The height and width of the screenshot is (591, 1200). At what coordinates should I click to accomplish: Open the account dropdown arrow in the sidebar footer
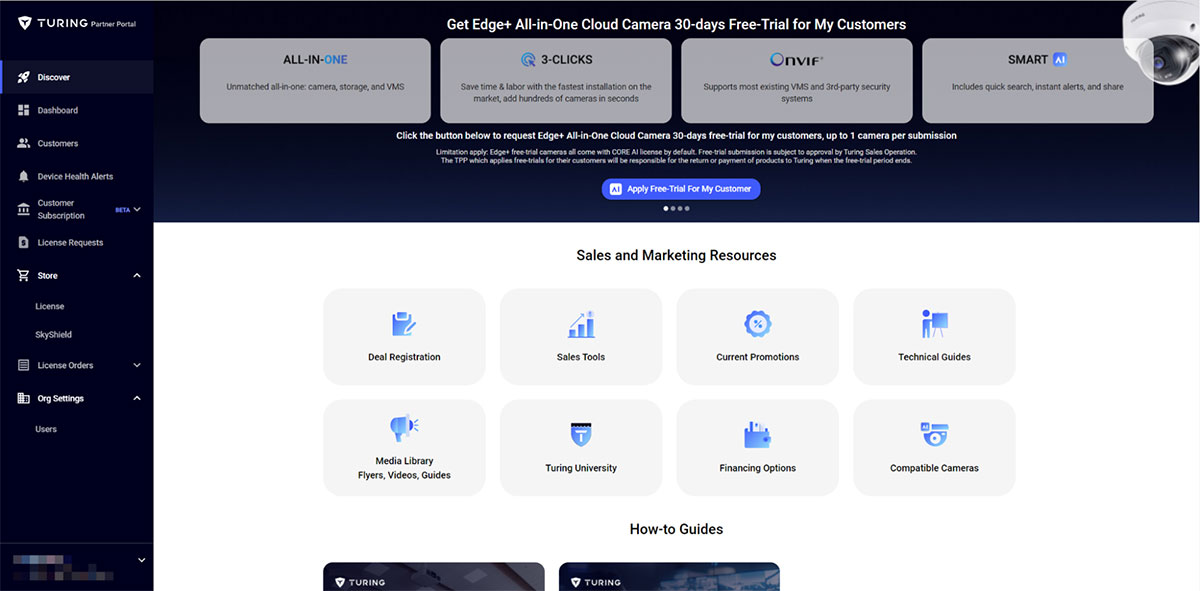click(141, 560)
